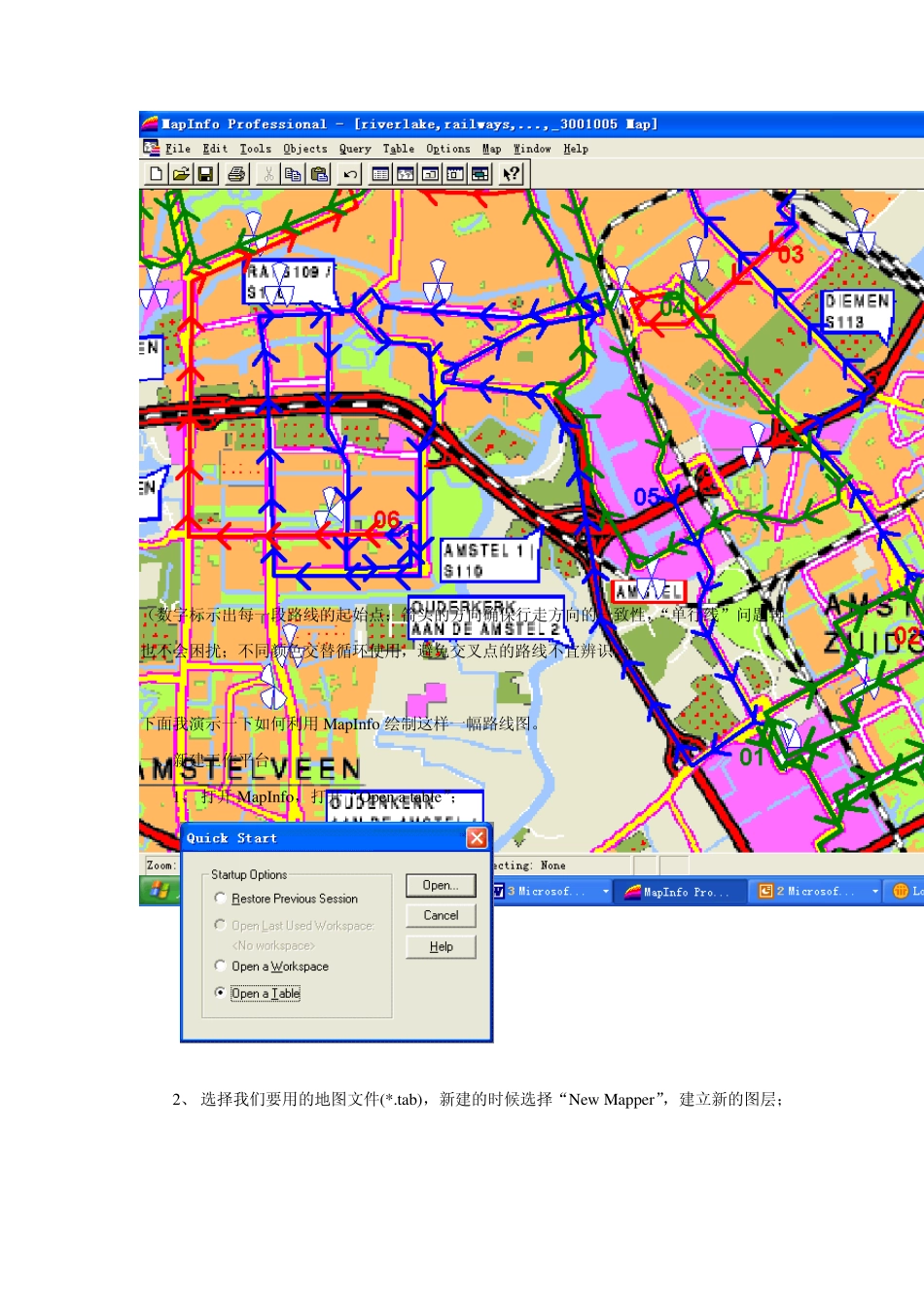Open the Tools menu
This screenshot has height=1307, width=924.
(x=255, y=149)
